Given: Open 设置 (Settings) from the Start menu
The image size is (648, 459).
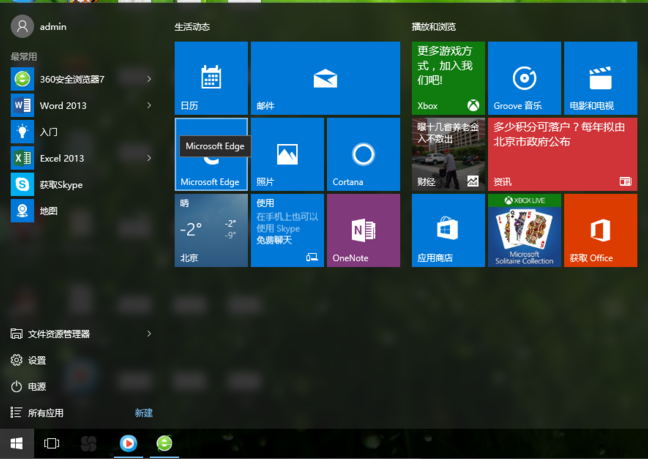Looking at the screenshot, I should (36, 360).
